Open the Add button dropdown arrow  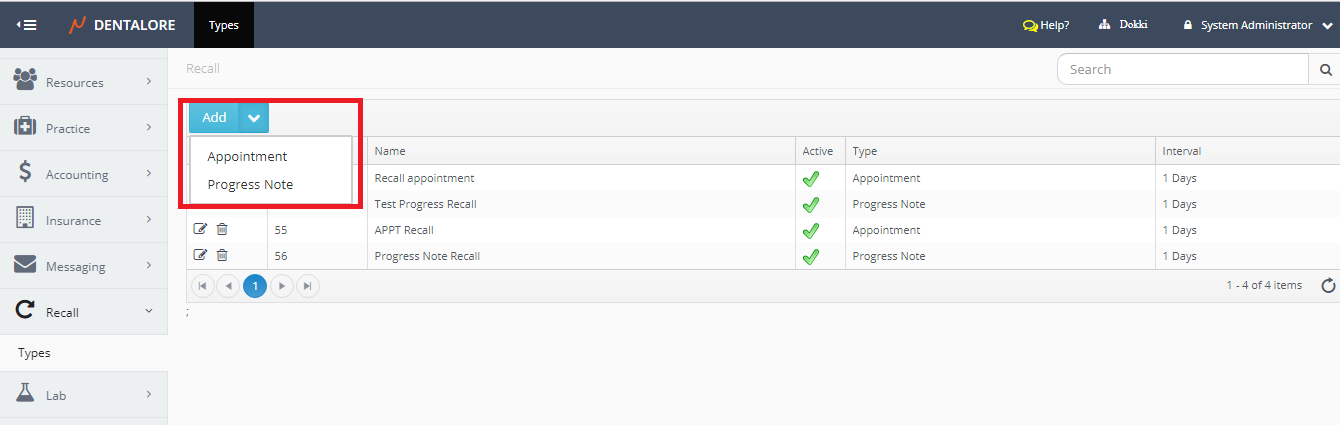pyautogui.click(x=254, y=118)
